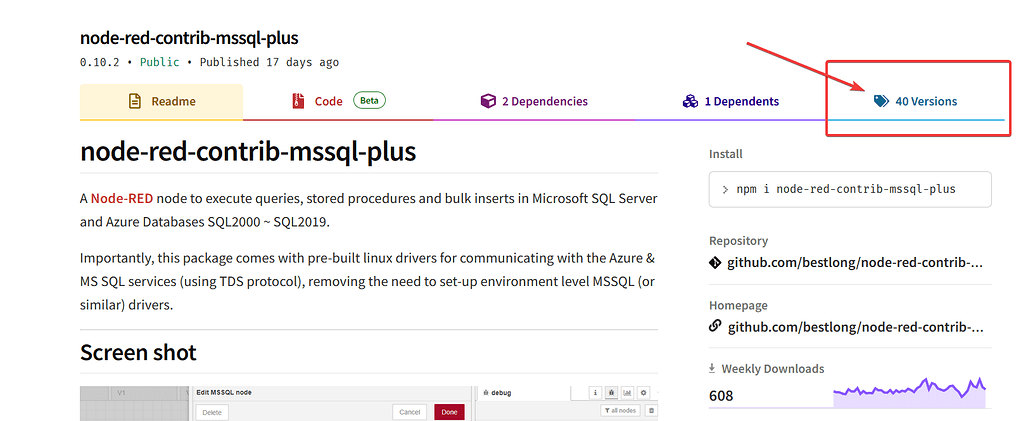Viewport: 1035px width, 421px height.
Task: Click the Done button in screenshot image
Action: [449, 412]
